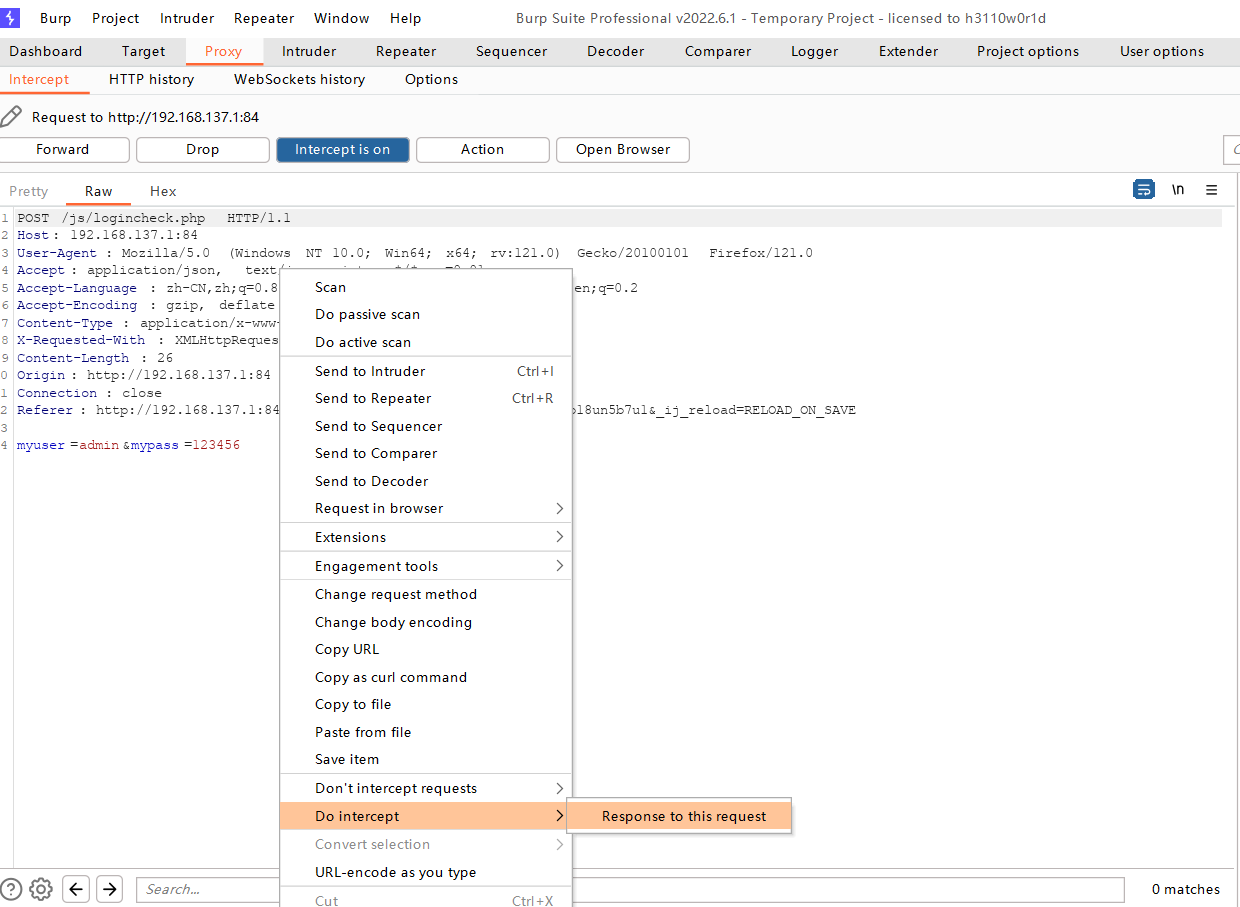Select Scan from context menu
1240x907 pixels.
(x=426, y=287)
